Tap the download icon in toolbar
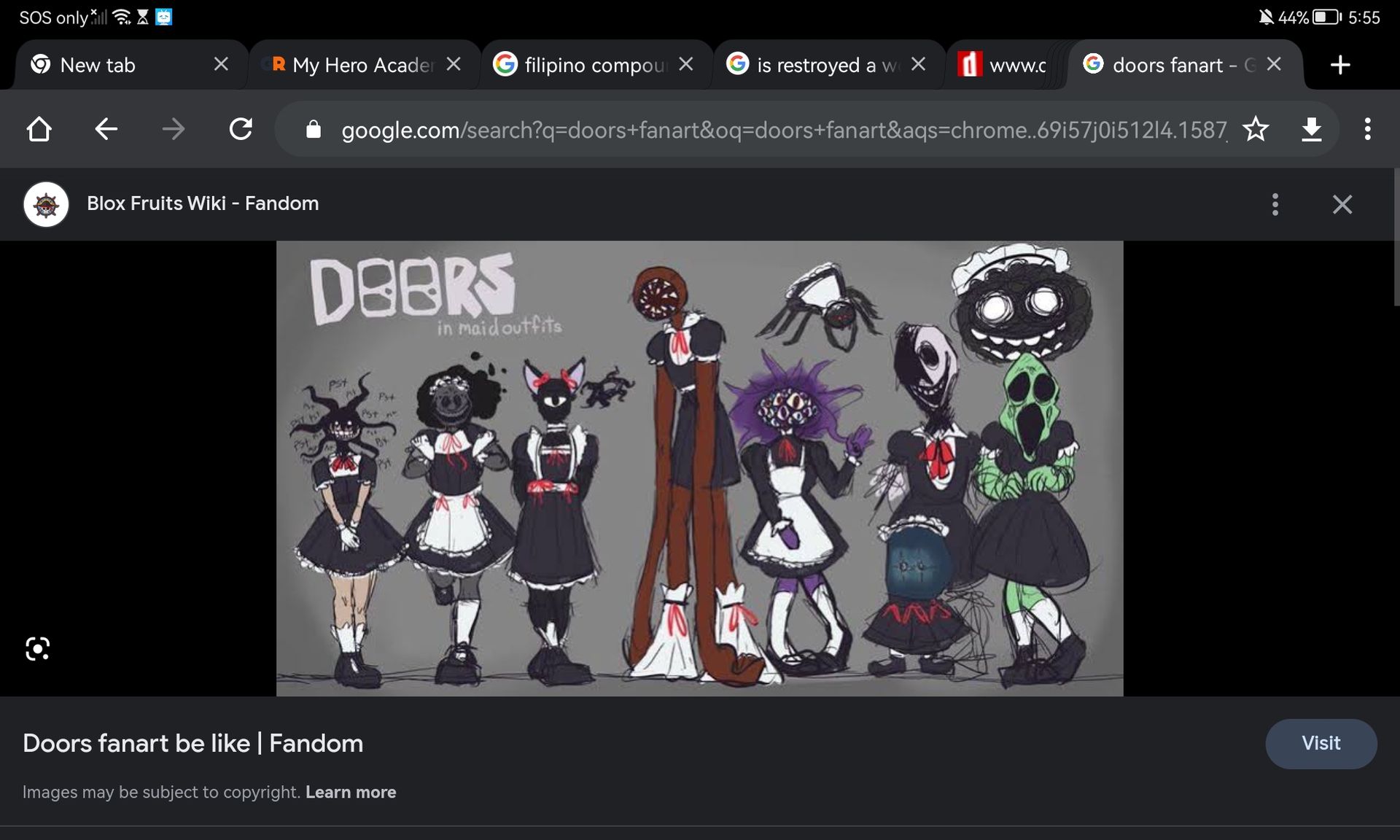This screenshot has width=1400, height=840. pos(1311,130)
